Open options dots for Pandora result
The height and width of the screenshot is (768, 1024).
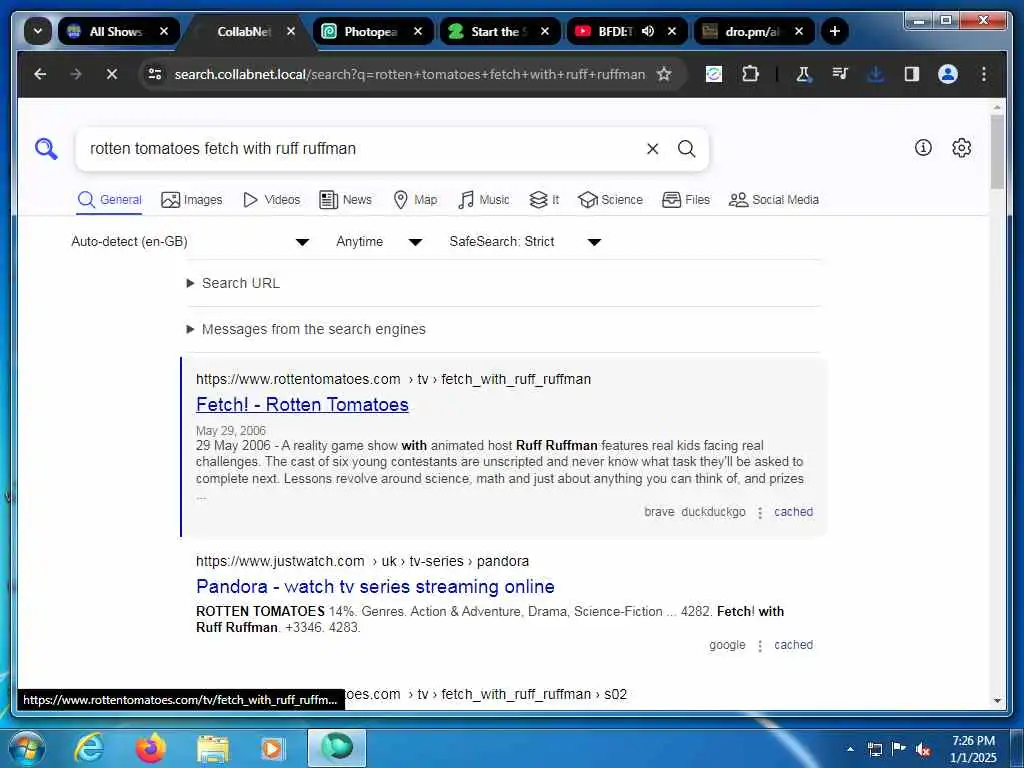[760, 646]
